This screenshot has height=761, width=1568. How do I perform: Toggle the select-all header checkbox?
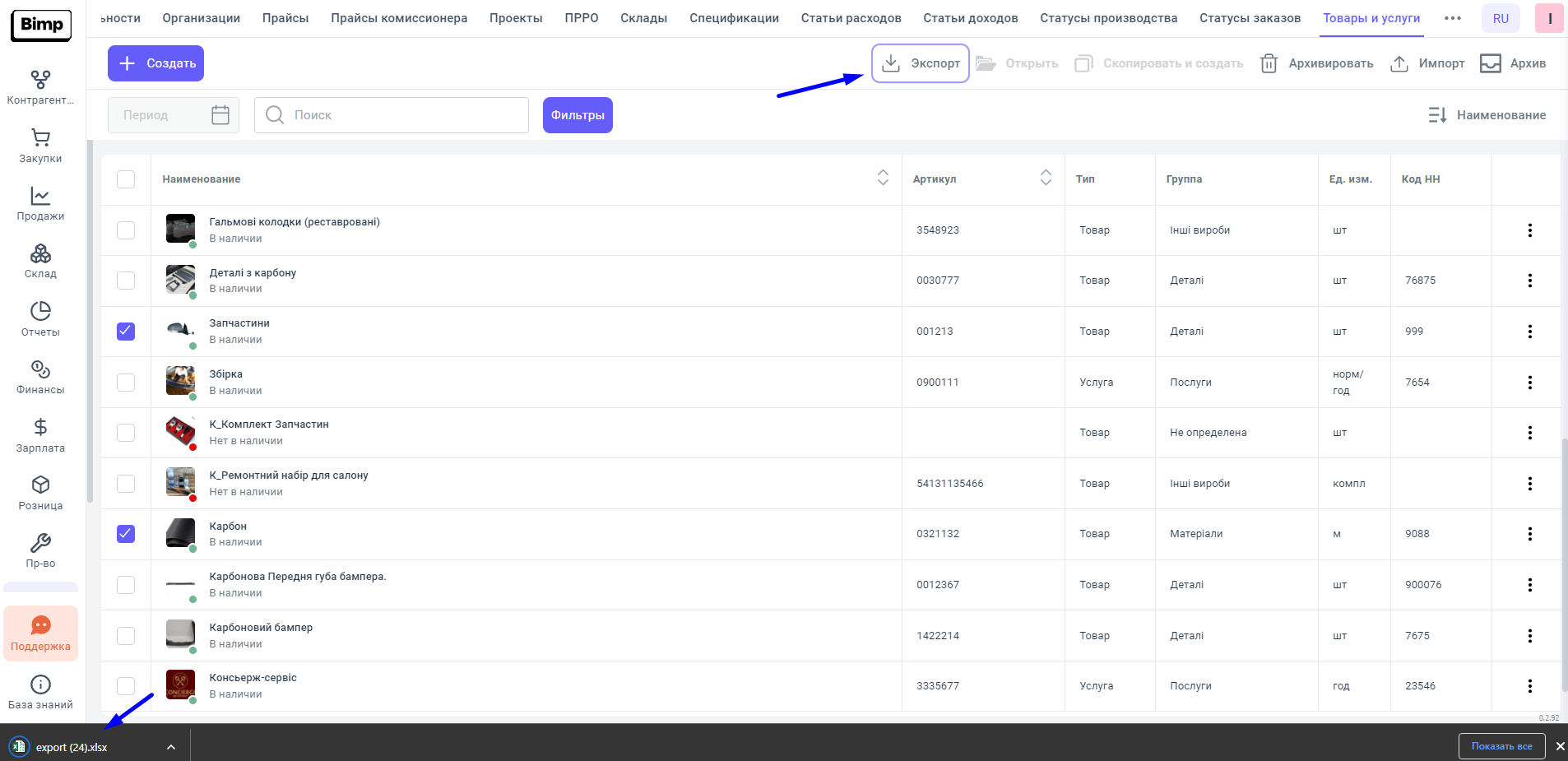(126, 179)
